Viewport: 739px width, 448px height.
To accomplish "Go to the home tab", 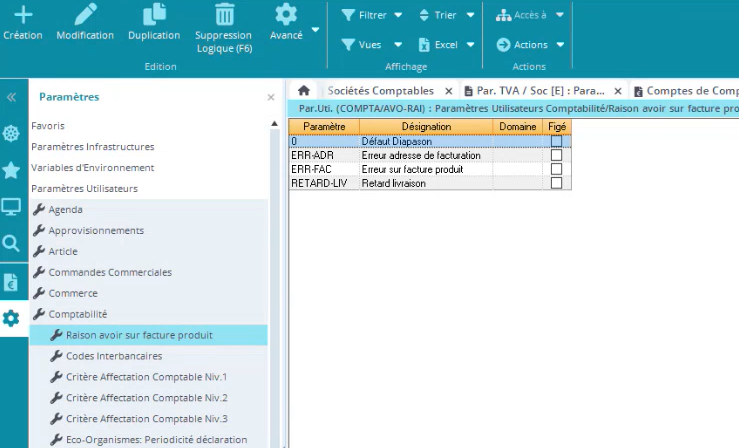I will 304,90.
